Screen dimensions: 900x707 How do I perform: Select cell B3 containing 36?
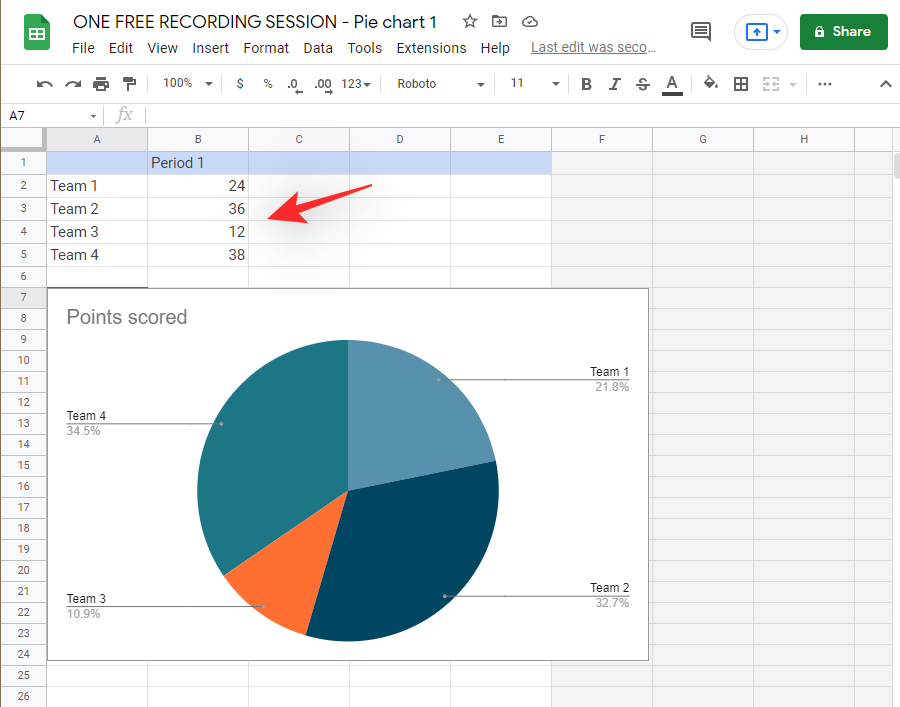click(x=198, y=209)
